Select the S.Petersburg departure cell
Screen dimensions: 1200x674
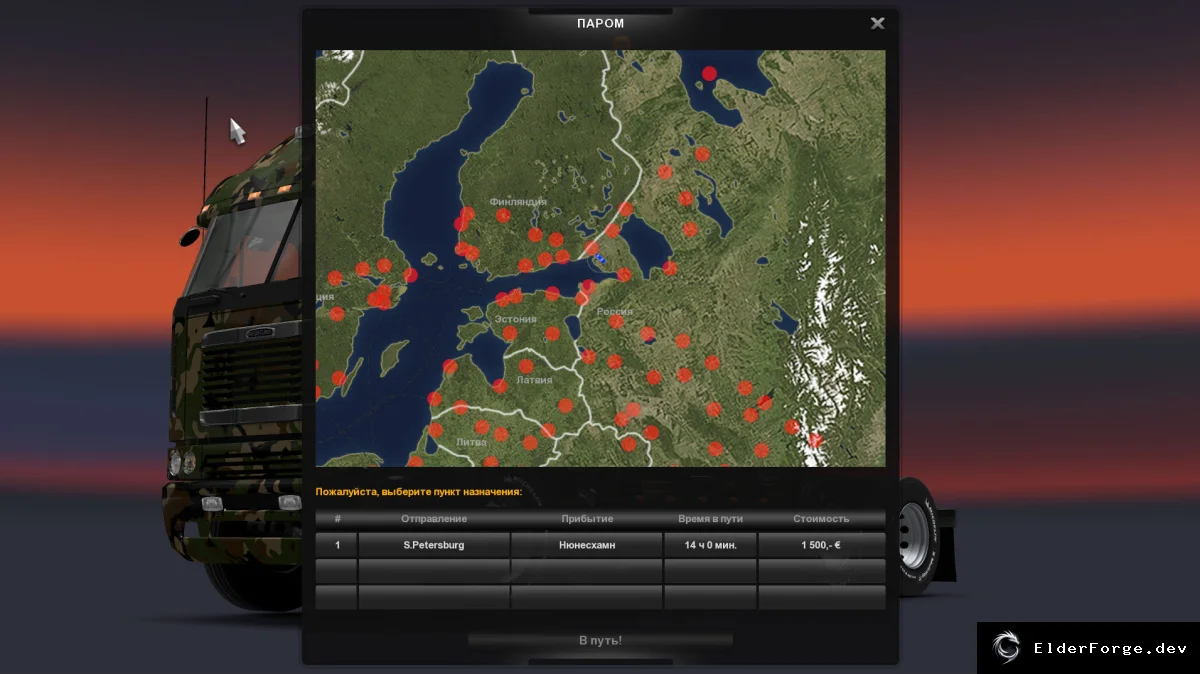(434, 545)
